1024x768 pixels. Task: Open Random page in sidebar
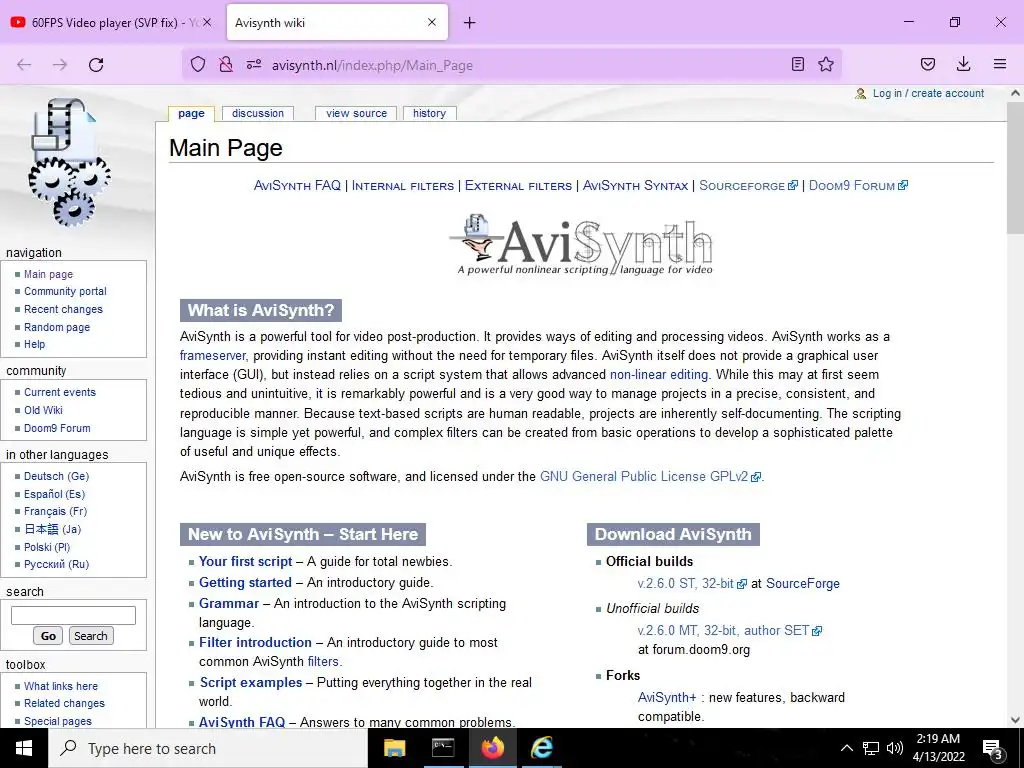coord(57,327)
